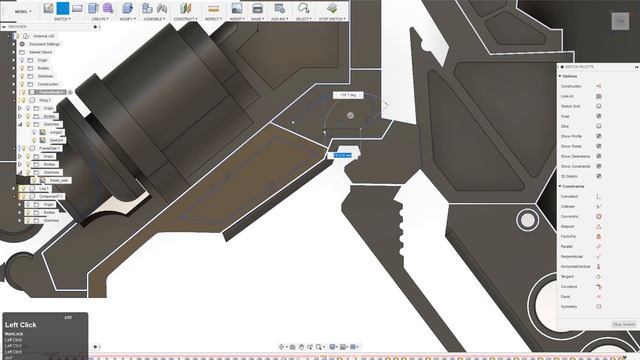Toggle visibility bulb of top-level Construction folder

(x=22, y=84)
